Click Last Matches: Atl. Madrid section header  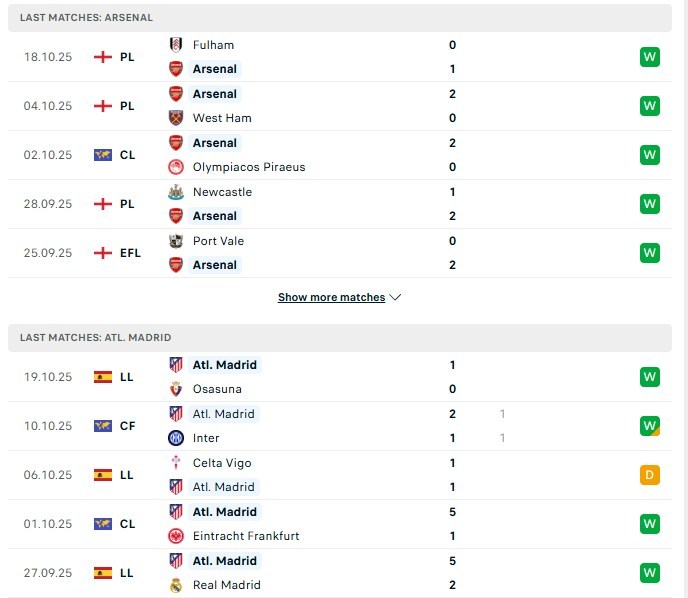point(94,338)
